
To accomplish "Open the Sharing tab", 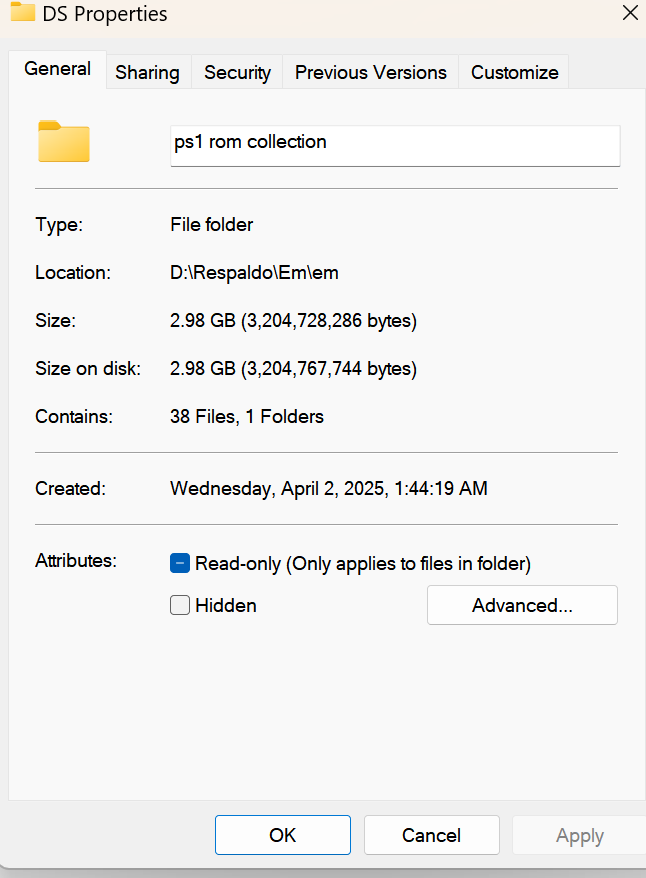I will [x=148, y=72].
